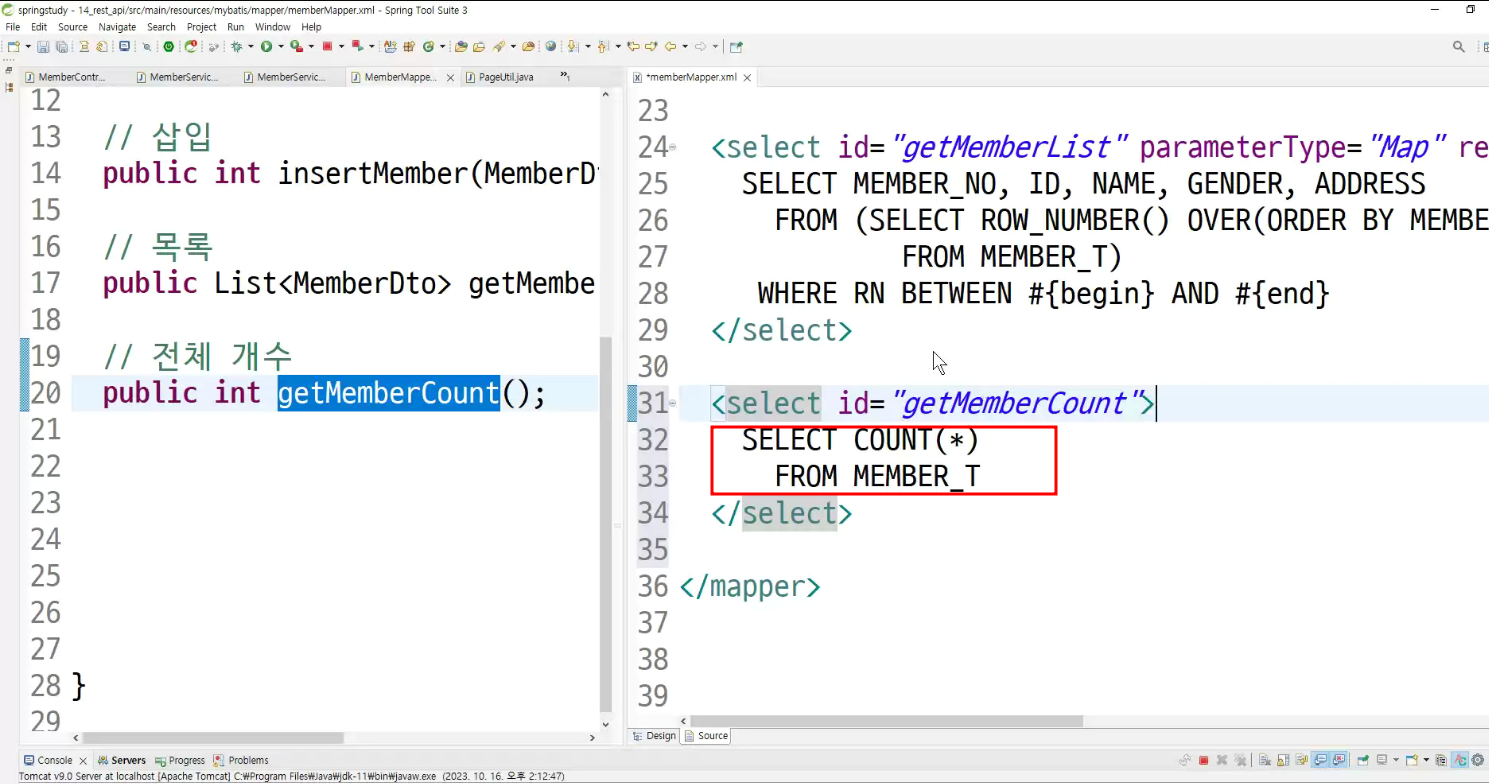Viewport: 1489px width, 784px height.
Task: Click the Open Task folder icon
Action: (x=479, y=46)
